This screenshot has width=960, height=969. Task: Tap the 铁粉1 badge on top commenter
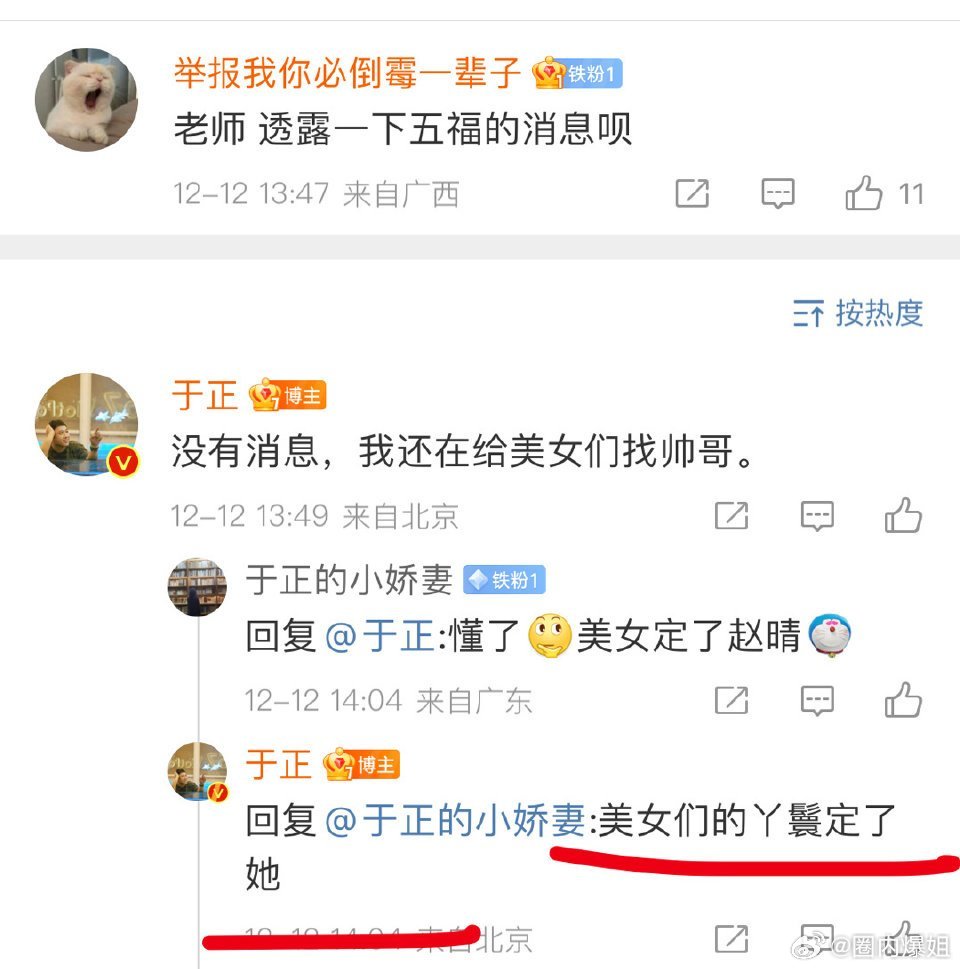(x=577, y=74)
